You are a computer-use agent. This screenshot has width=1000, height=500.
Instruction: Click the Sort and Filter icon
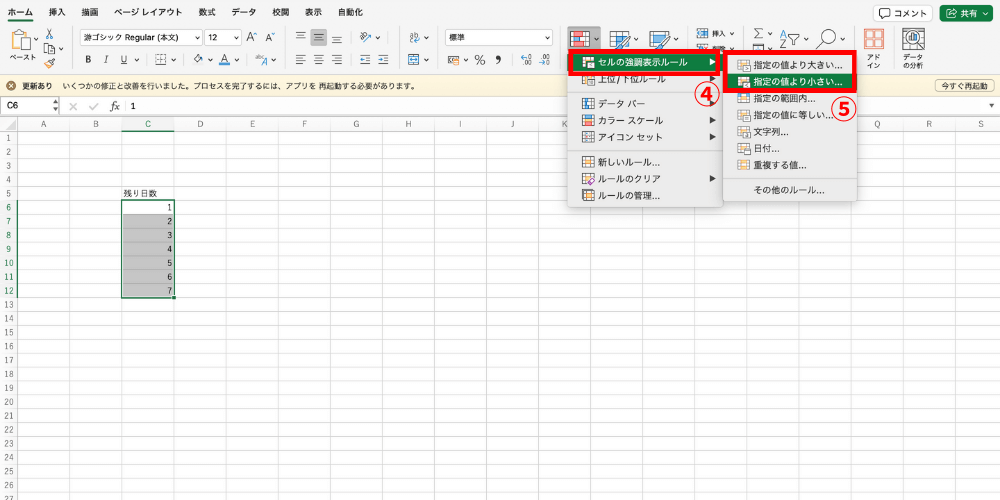[788, 39]
